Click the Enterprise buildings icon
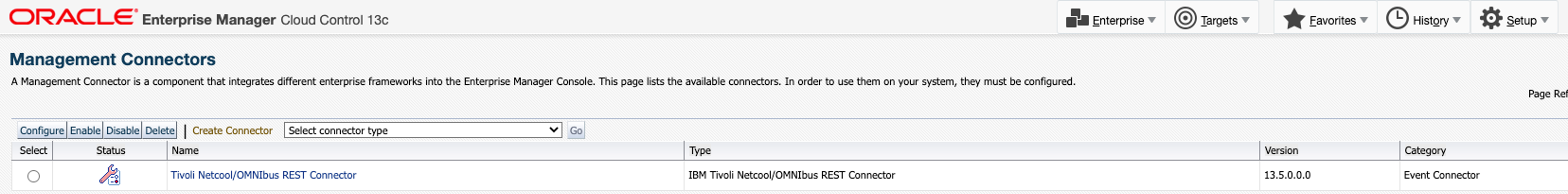Image resolution: width=1568 pixels, height=194 pixels. [1077, 19]
